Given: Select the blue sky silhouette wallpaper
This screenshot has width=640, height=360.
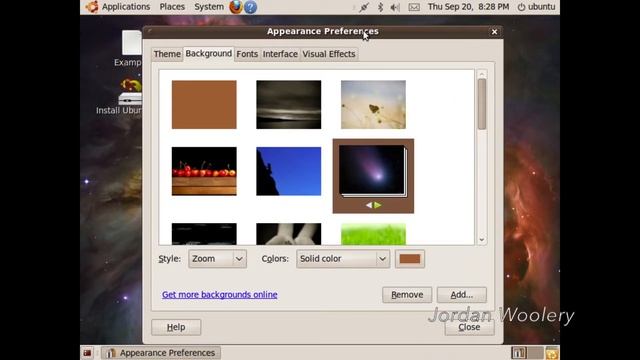Looking at the screenshot, I should coord(289,171).
